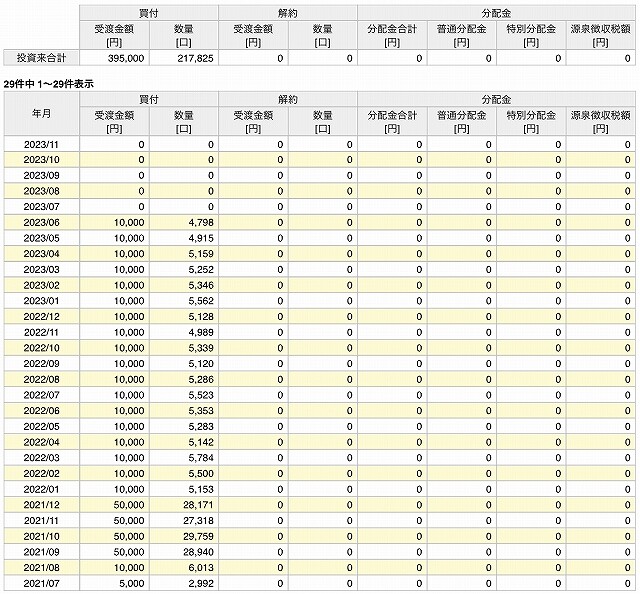Click quantity 4,989 for 2022/11

201,332
